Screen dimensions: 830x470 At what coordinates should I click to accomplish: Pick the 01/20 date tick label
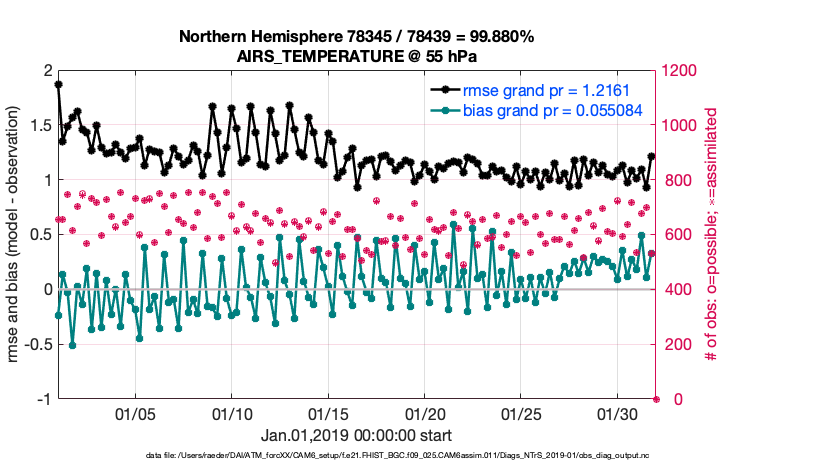[x=424, y=414]
